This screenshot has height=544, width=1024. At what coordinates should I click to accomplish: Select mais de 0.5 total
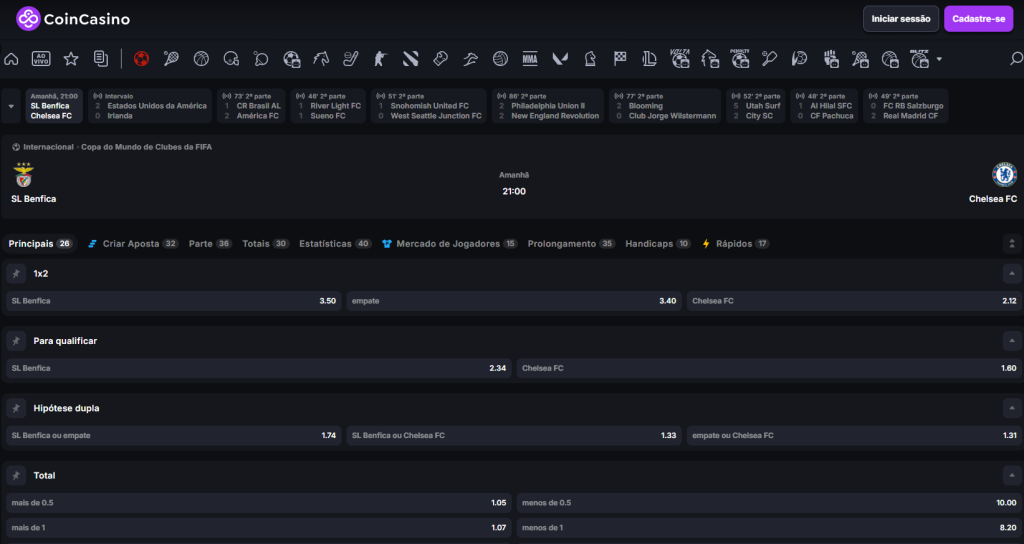pyautogui.click(x=259, y=503)
